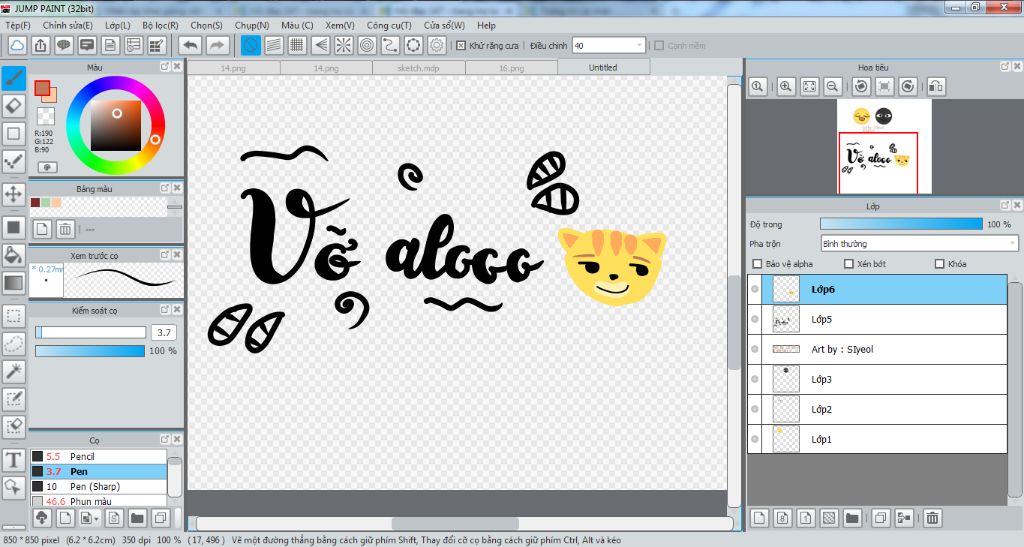Screen dimensions: 1024x547
Task: Enable the parallel lines snap guide
Action: coord(274,45)
